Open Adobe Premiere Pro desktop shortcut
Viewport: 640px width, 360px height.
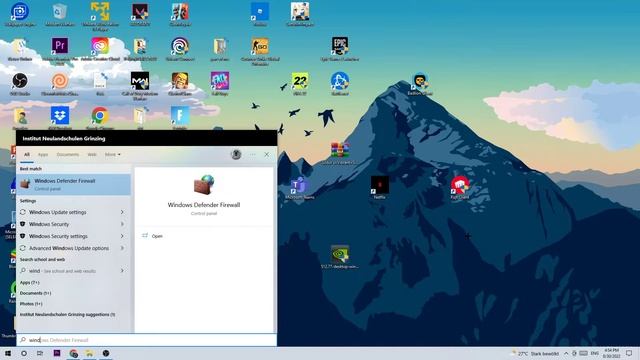60,51
